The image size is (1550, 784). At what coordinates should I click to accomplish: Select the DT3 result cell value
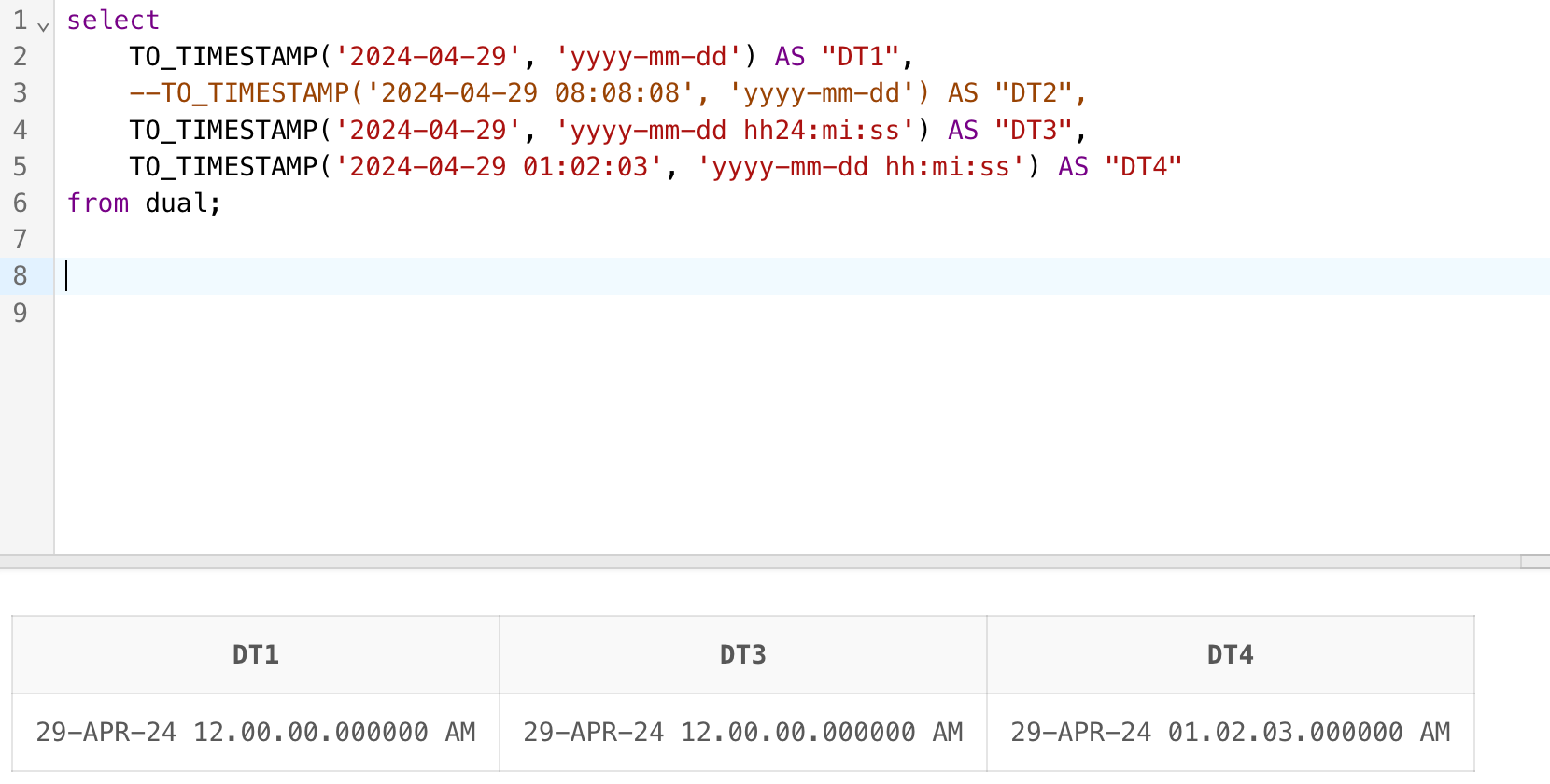(x=742, y=732)
